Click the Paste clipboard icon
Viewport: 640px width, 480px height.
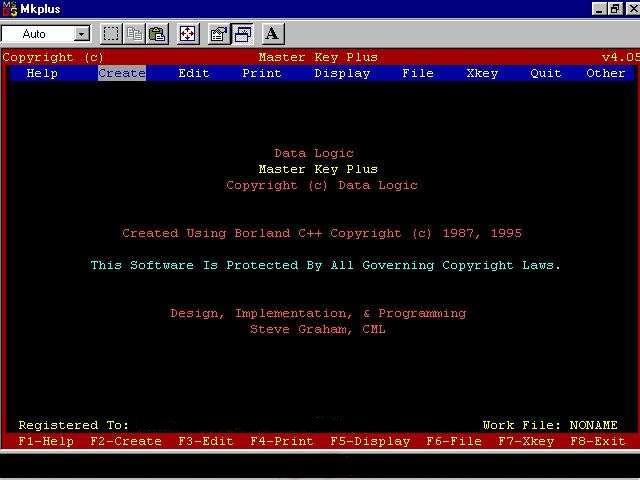pos(157,34)
